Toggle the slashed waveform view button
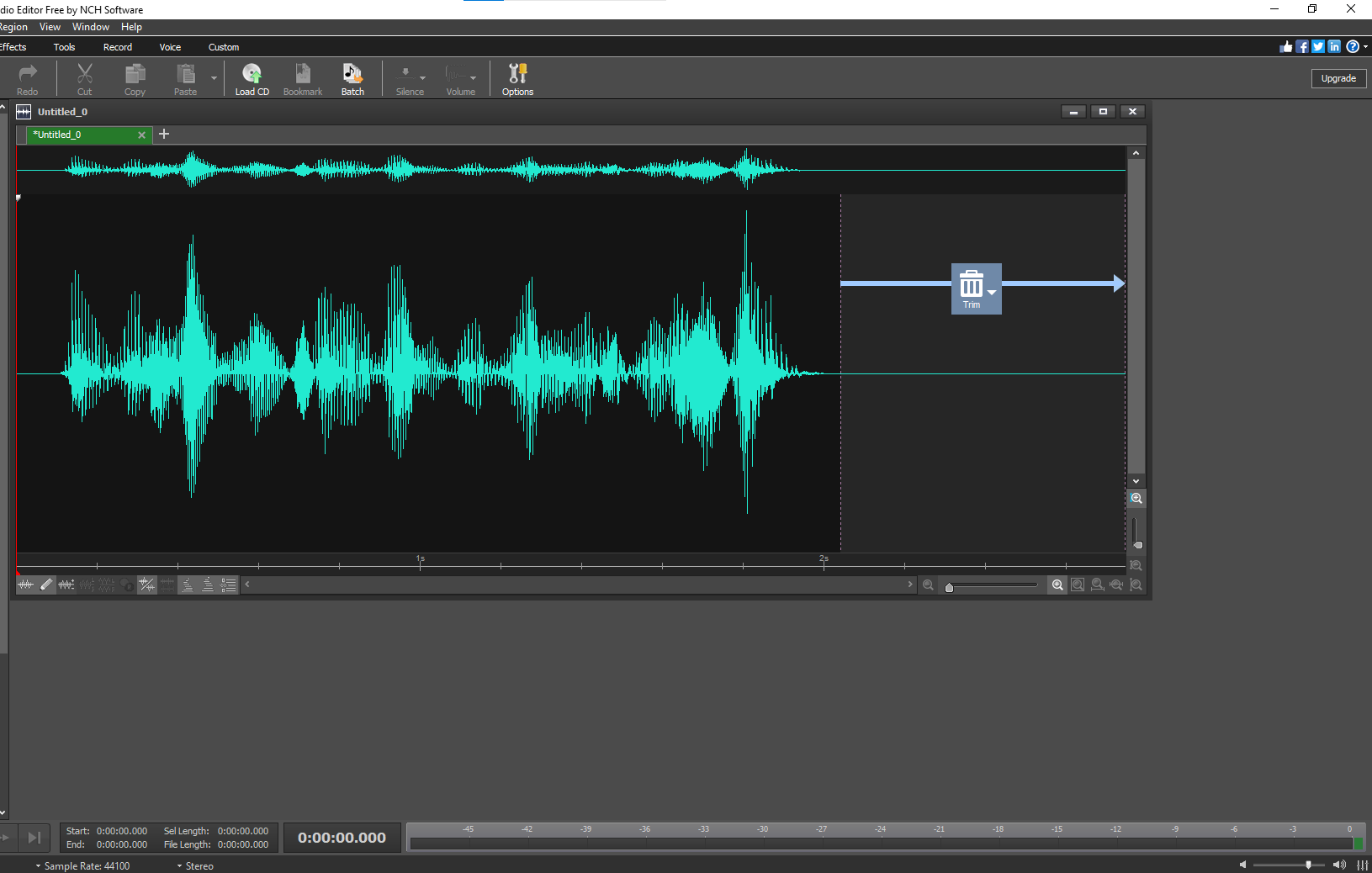 click(x=147, y=585)
